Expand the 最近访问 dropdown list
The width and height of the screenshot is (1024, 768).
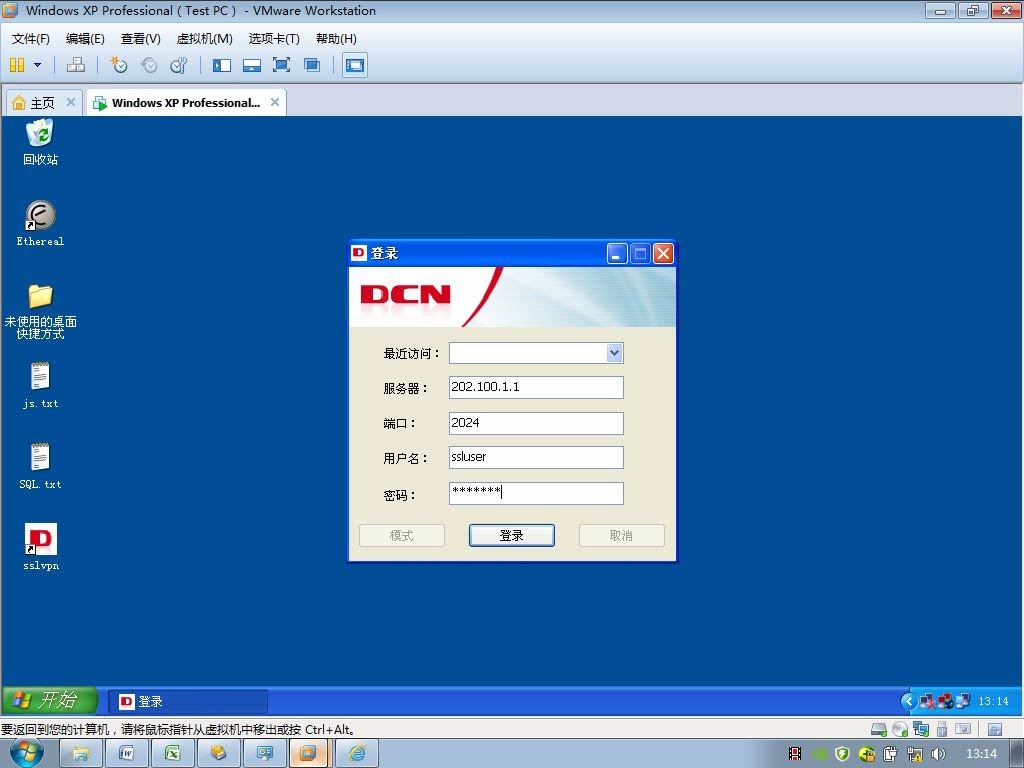coord(614,353)
